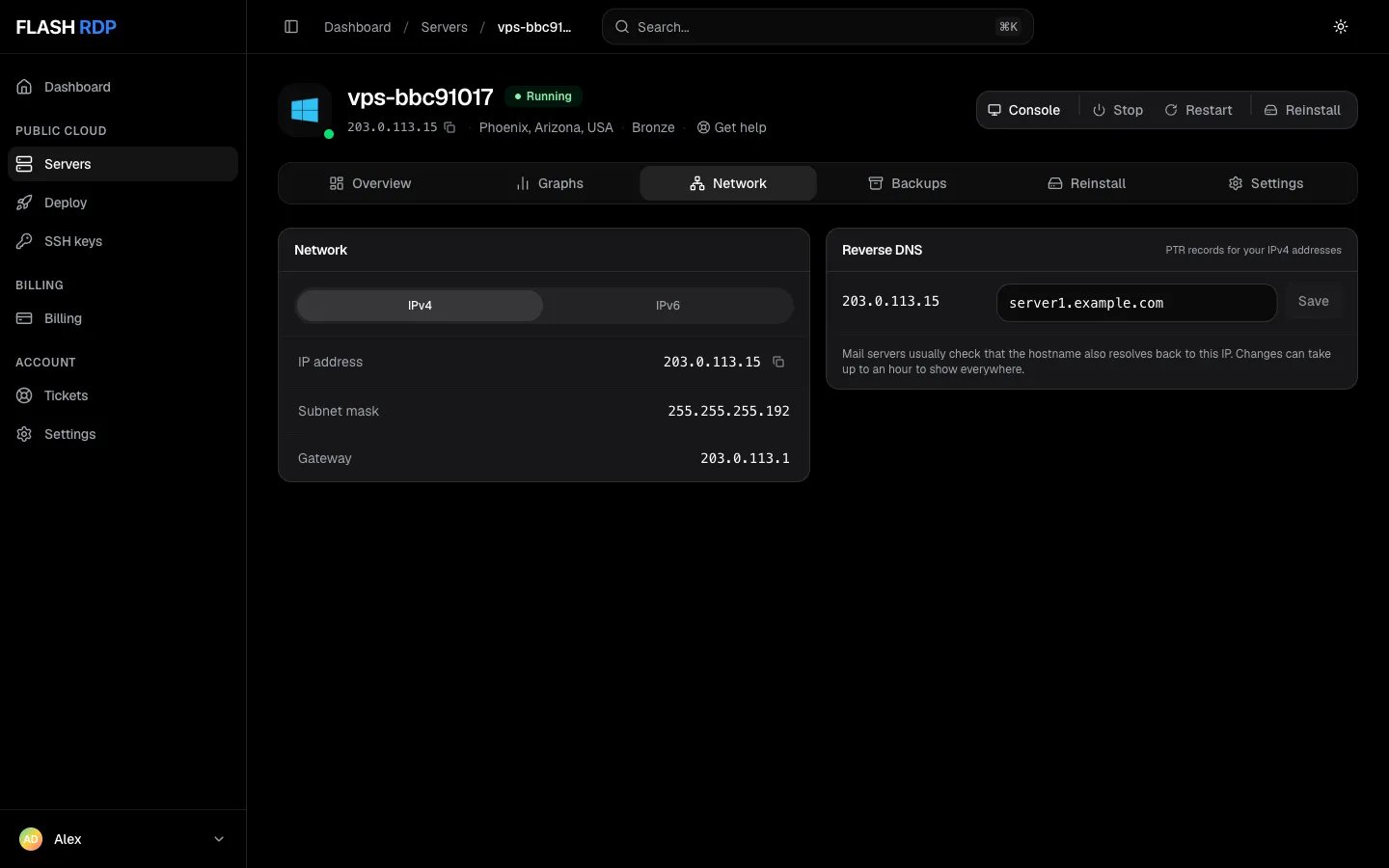1389x868 pixels.
Task: Open Servers in the sidebar
Action: point(123,164)
